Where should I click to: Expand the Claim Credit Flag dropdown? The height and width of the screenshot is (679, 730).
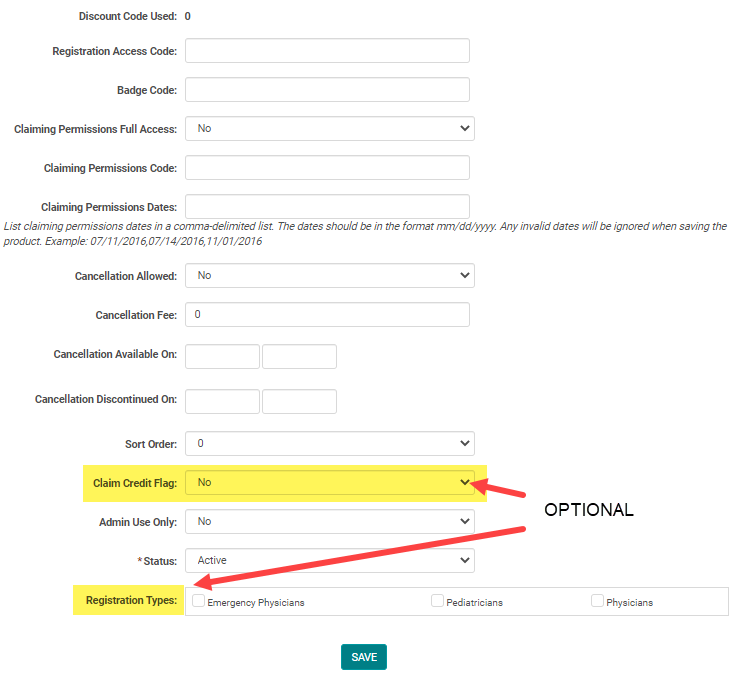pyautogui.click(x=329, y=482)
